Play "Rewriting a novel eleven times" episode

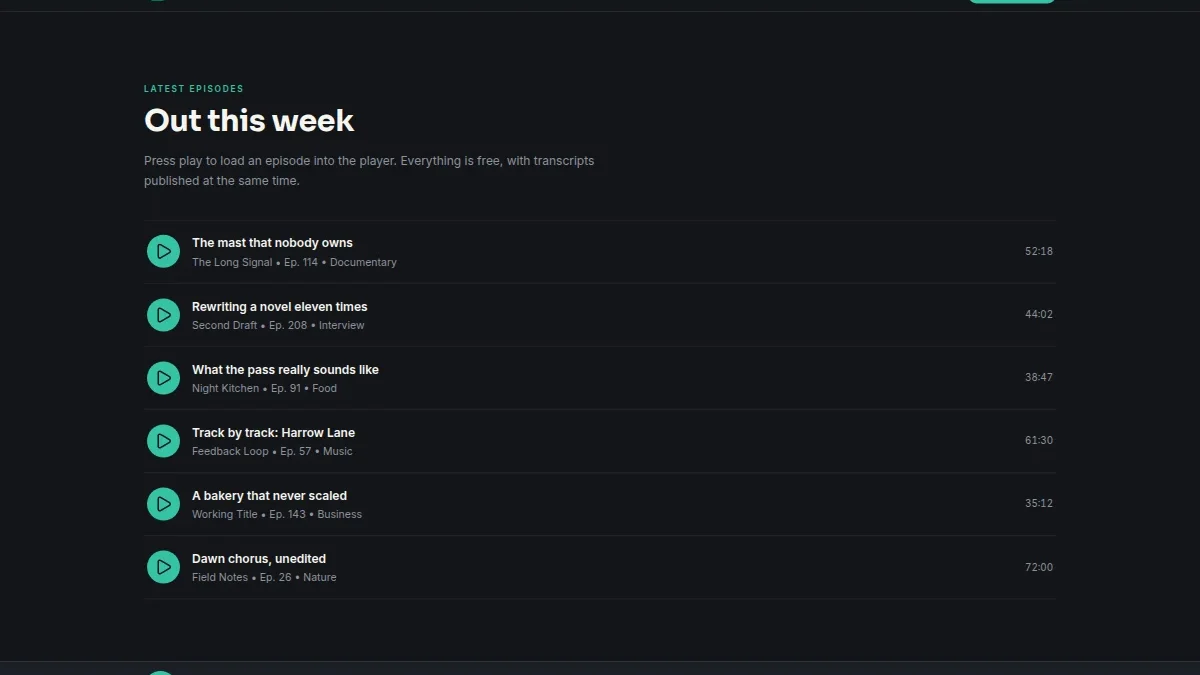tap(163, 315)
